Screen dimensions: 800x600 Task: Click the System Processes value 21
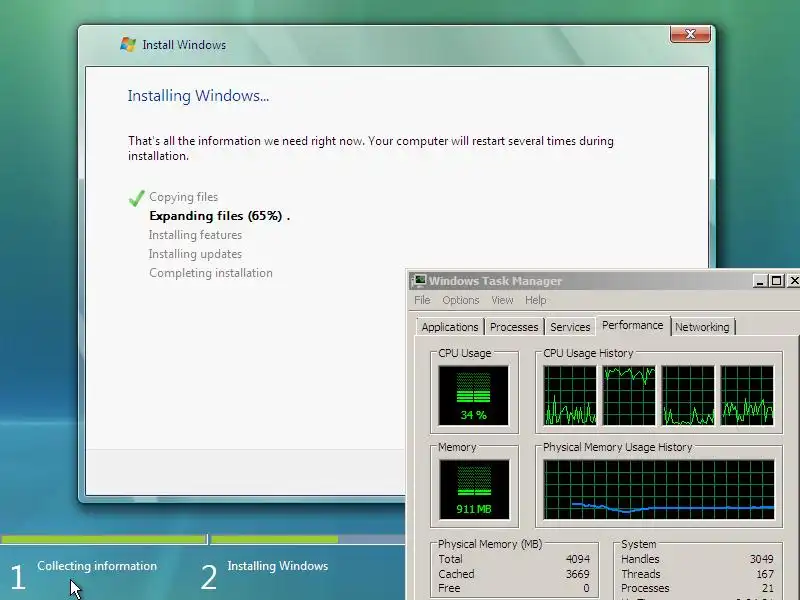(x=768, y=588)
